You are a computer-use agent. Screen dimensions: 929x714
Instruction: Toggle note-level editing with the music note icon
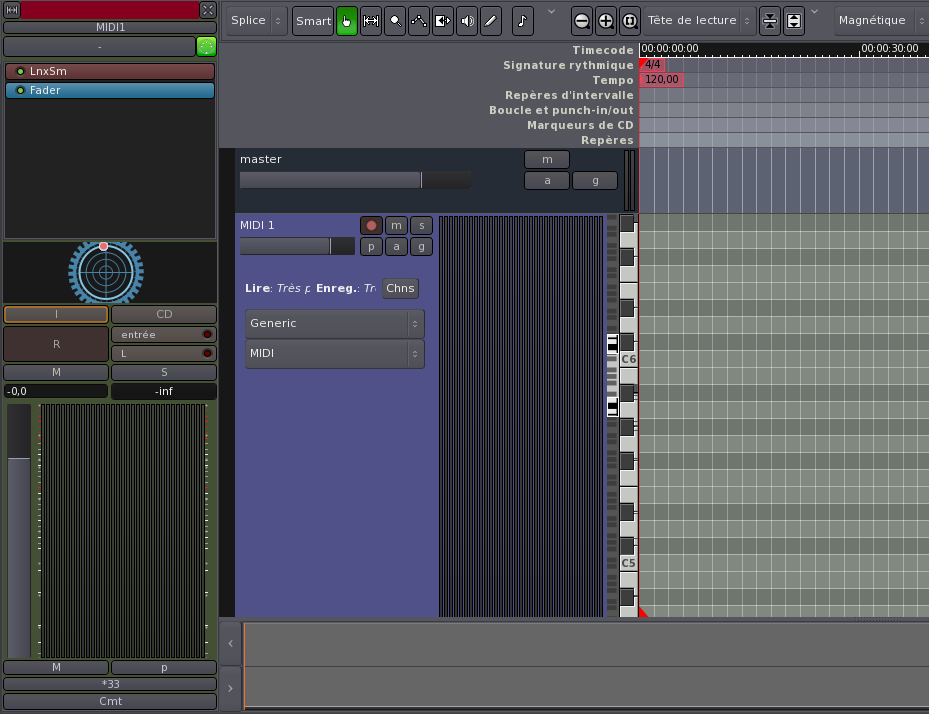click(523, 21)
